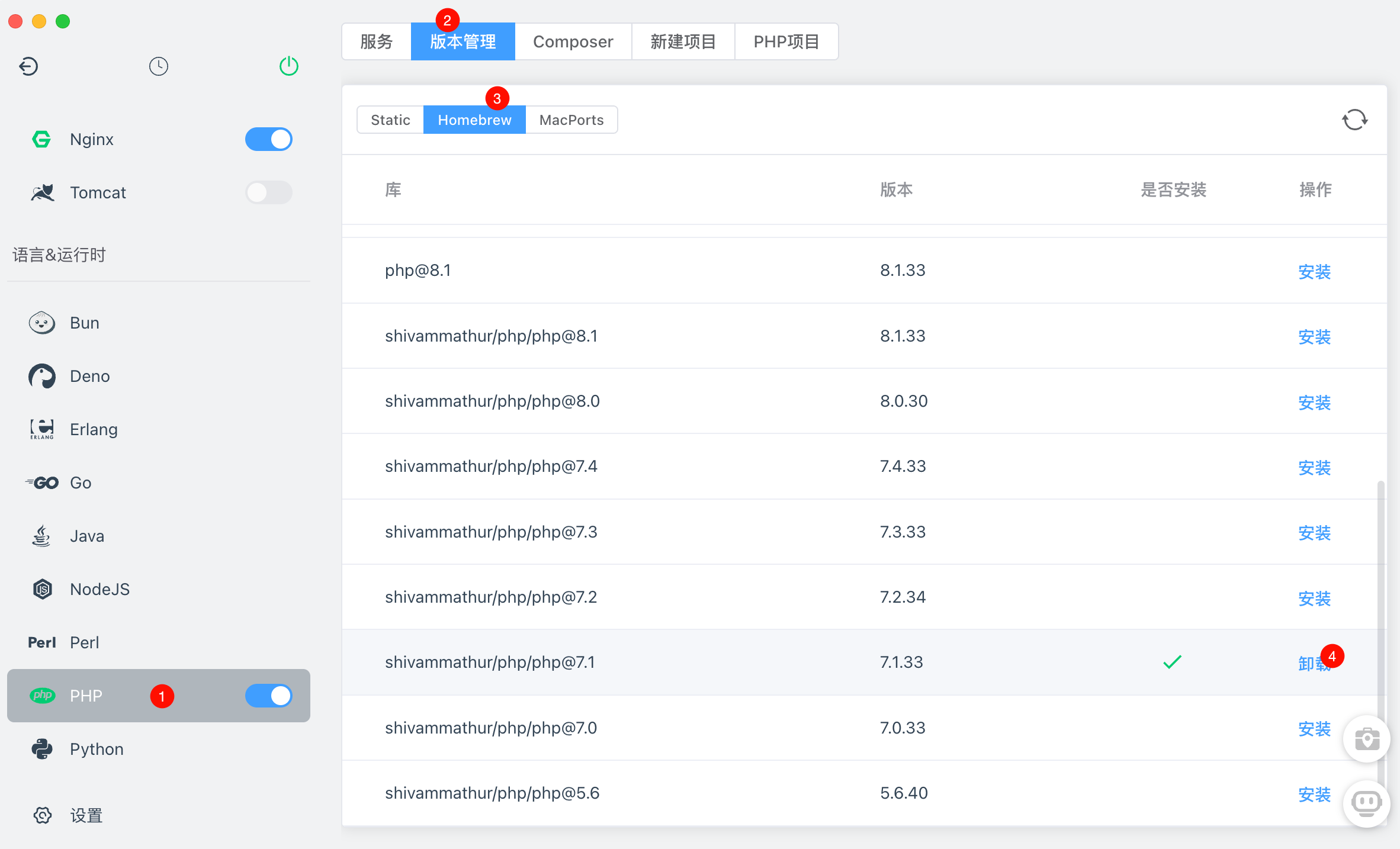This screenshot has height=849, width=1400.
Task: Click the Python snake icon
Action: tap(42, 749)
